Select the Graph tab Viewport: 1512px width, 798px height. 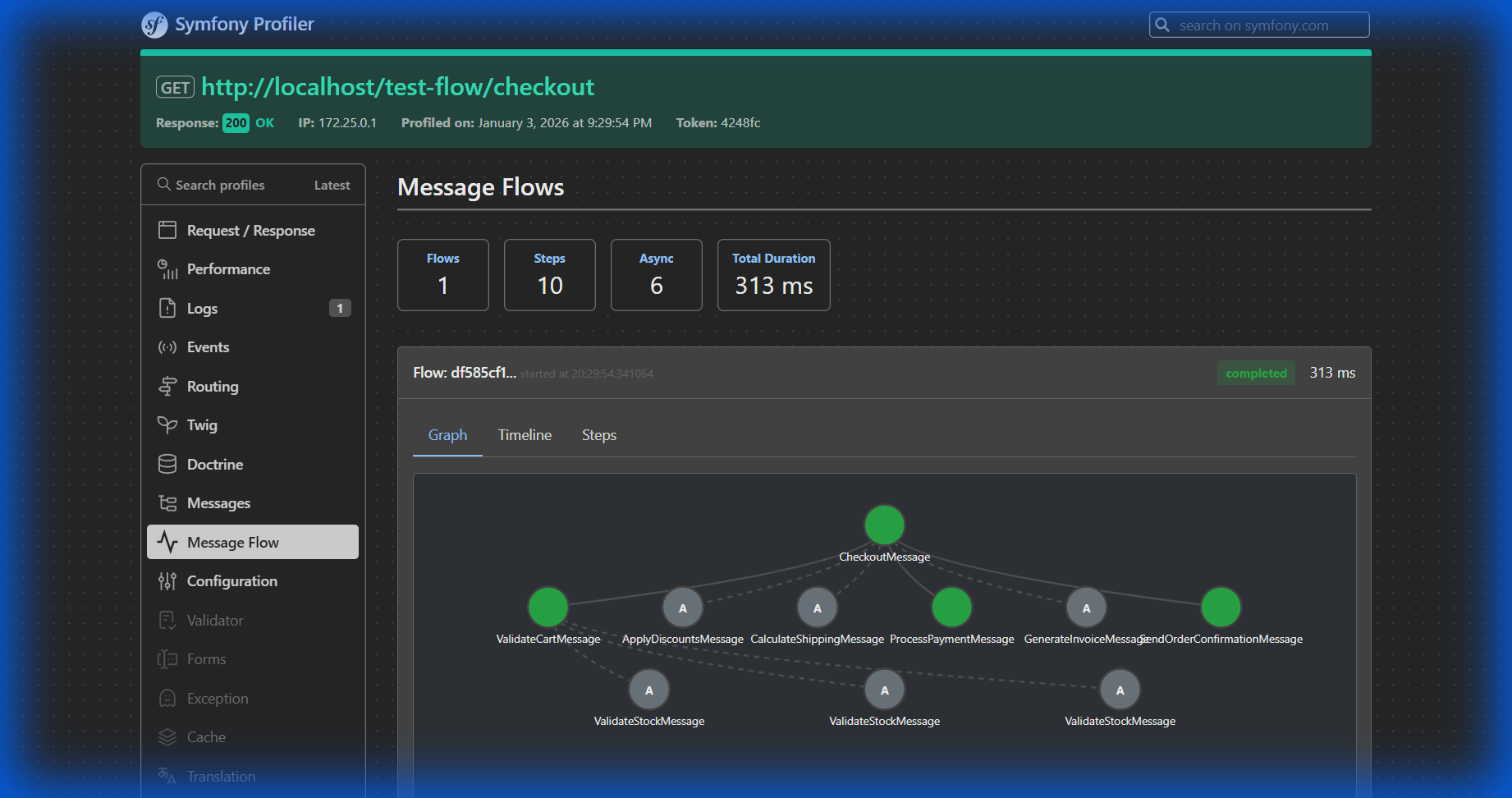coord(447,434)
